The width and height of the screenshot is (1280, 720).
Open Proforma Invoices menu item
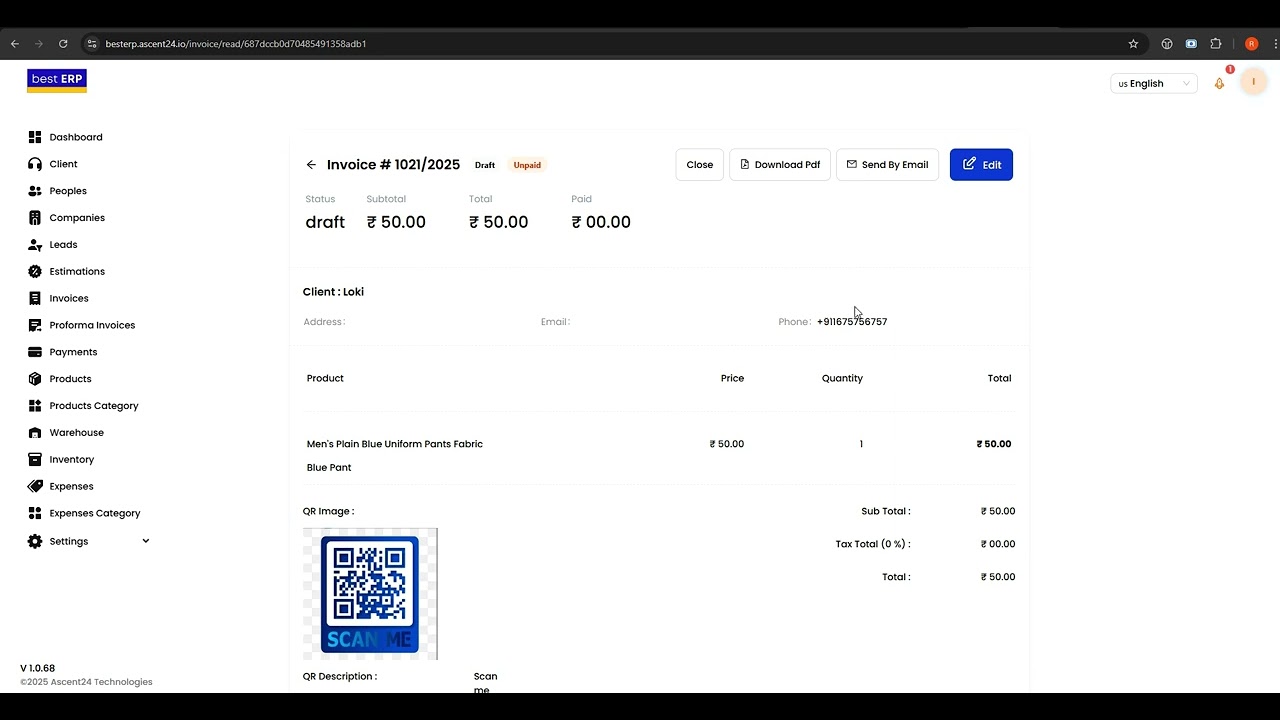(x=92, y=325)
